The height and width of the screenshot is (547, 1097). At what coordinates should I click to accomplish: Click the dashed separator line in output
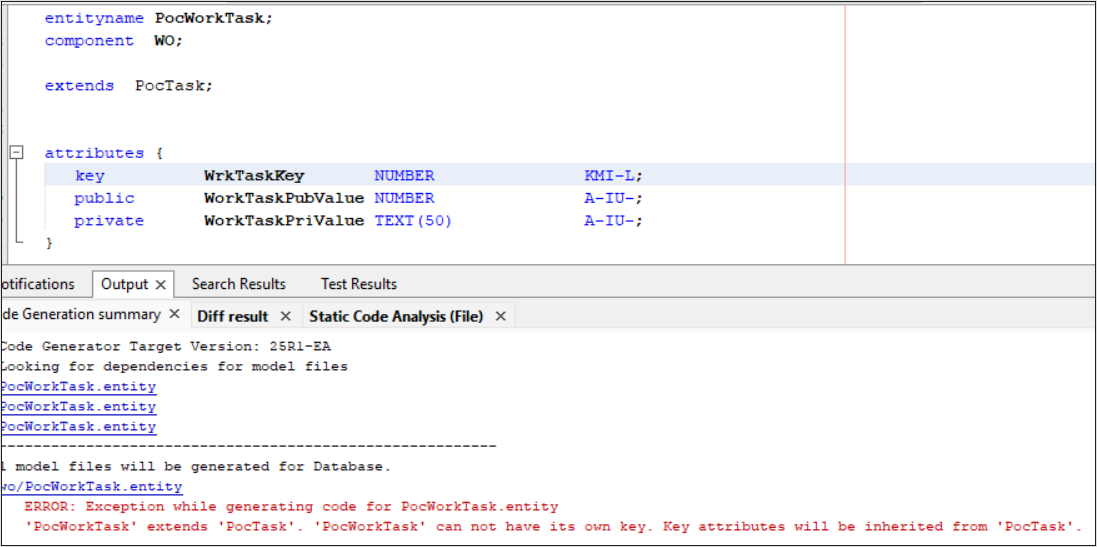tap(248, 446)
